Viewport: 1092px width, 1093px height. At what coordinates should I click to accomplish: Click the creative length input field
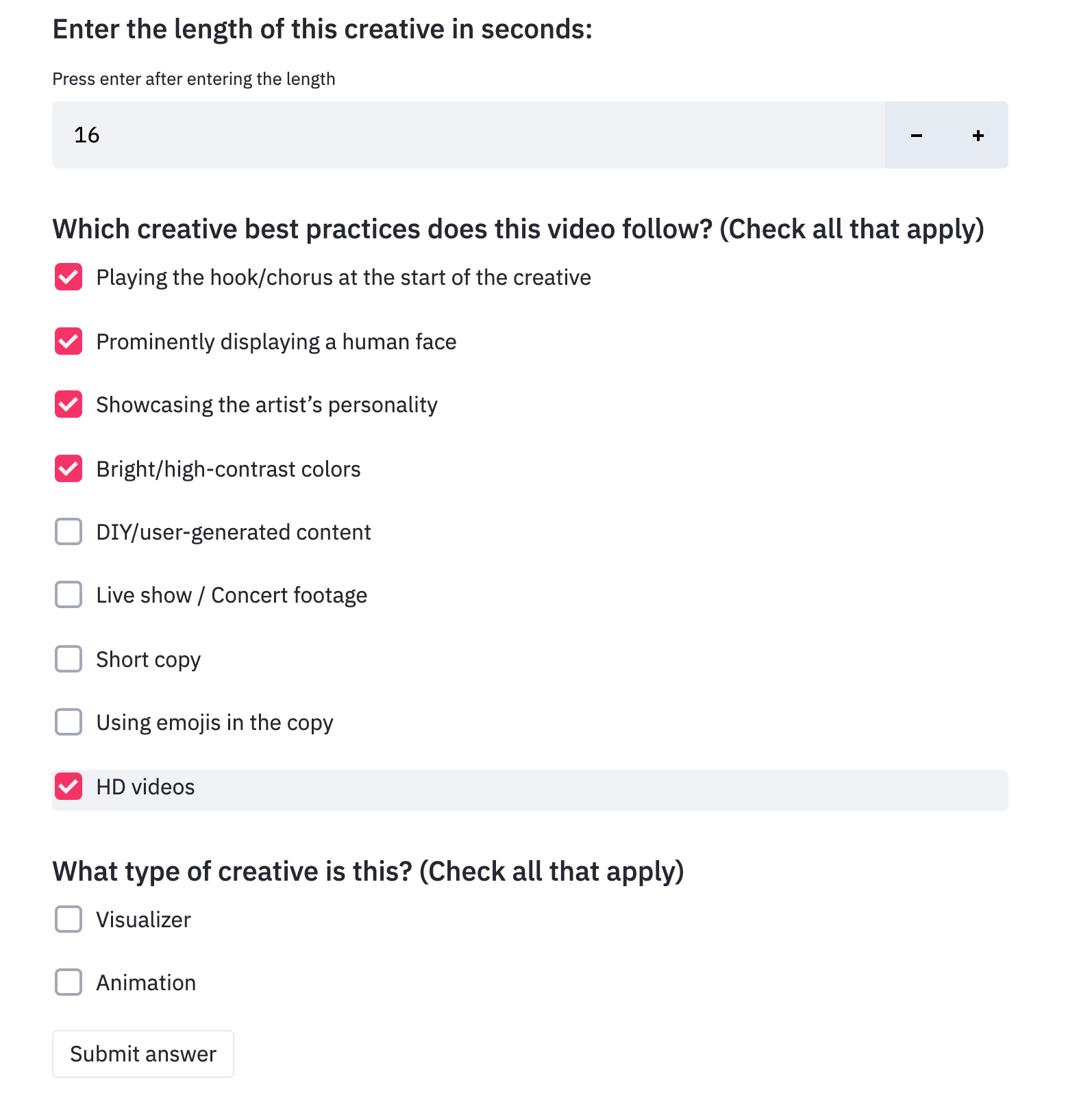click(466, 135)
